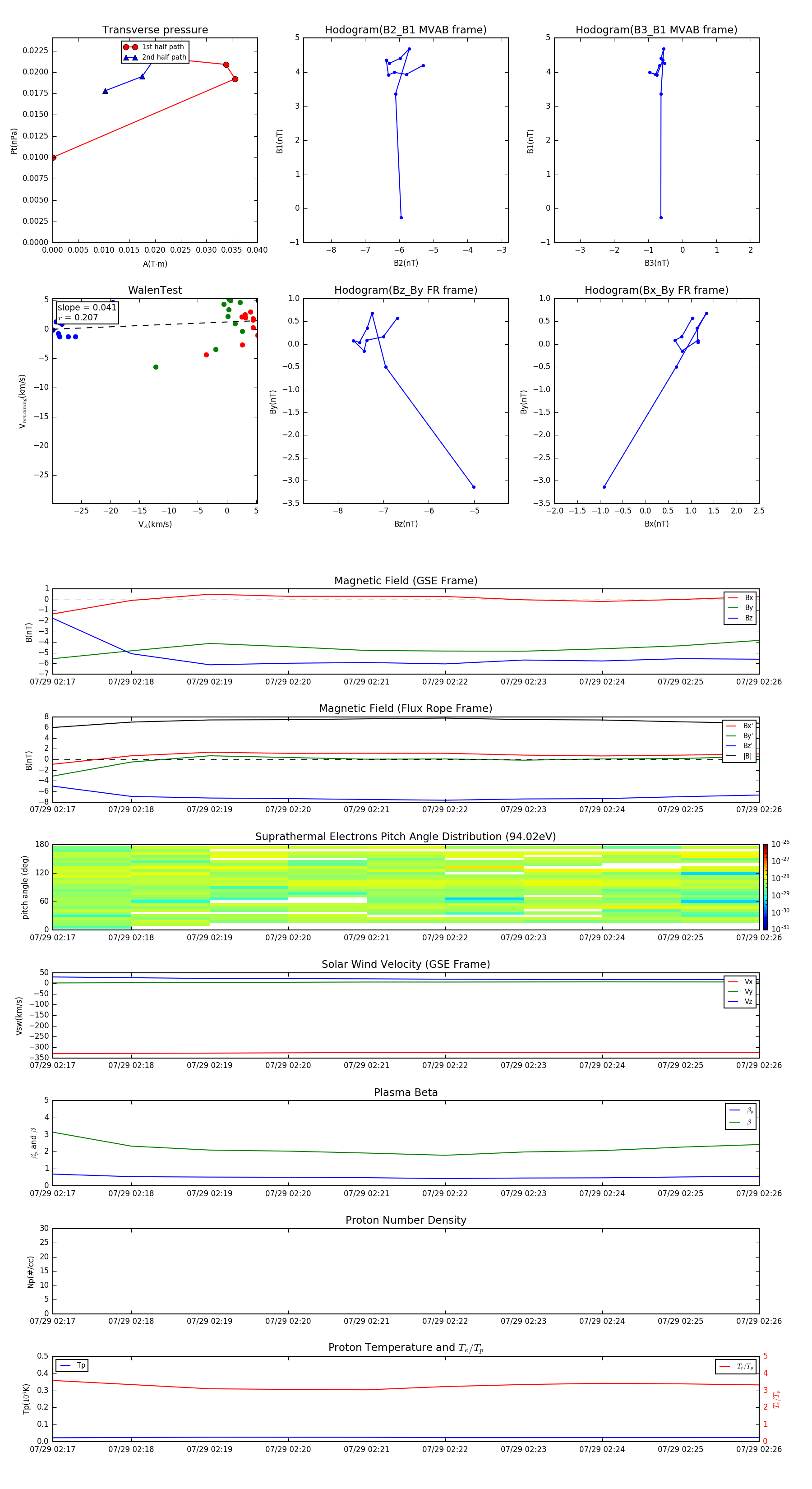Click the 'Transverse pressure' plot title
This screenshot has height=1489, width=812.
(155, 30)
